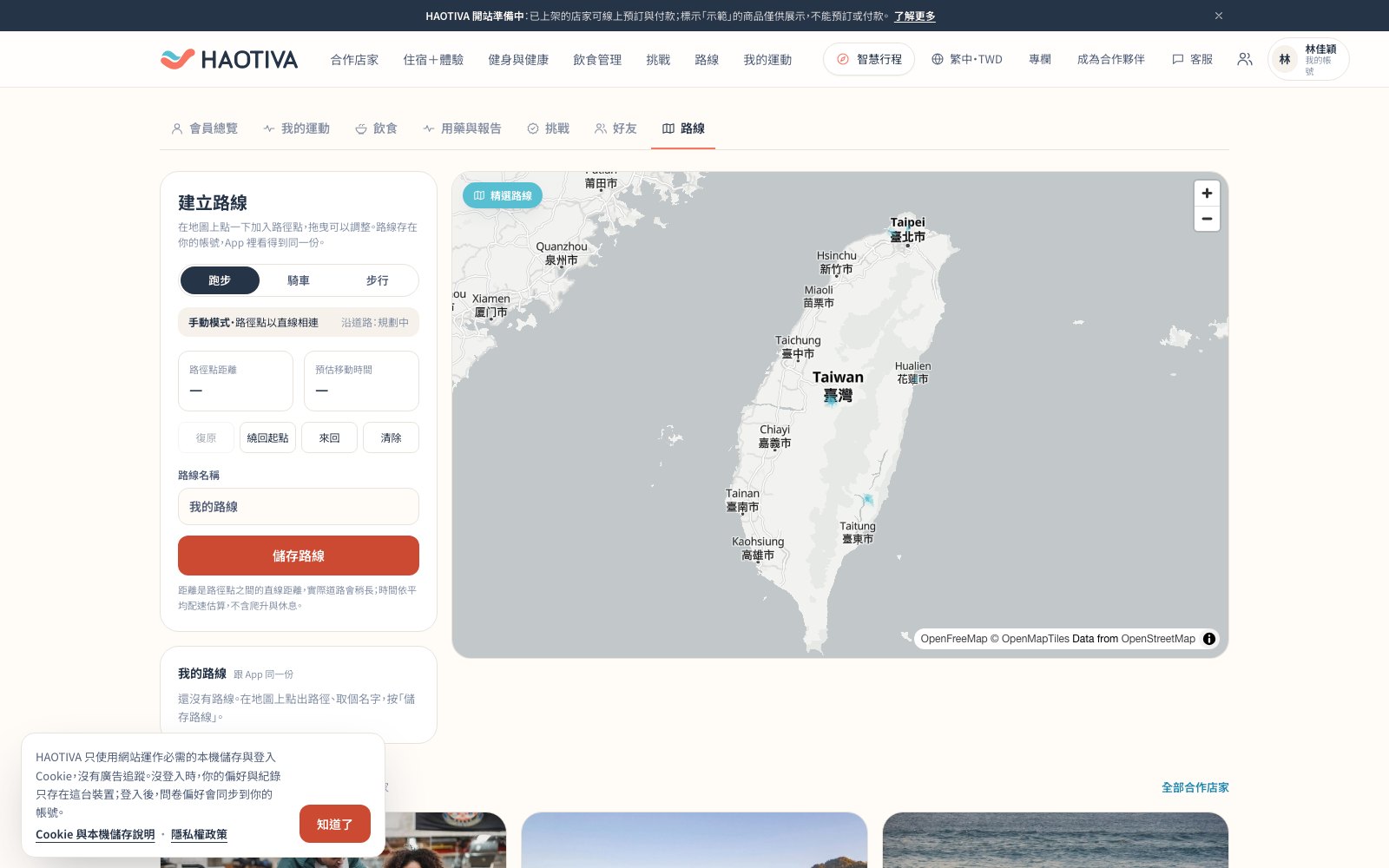Click 清除 clear route button

391,437
